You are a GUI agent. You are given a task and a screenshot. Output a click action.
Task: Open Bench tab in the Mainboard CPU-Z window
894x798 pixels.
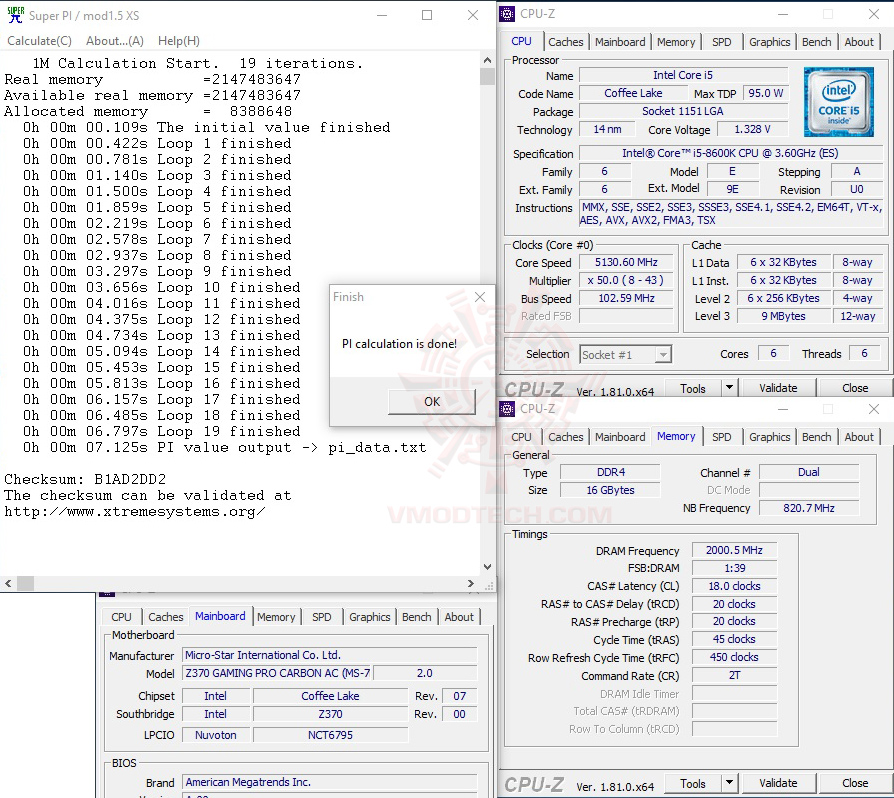tap(416, 617)
